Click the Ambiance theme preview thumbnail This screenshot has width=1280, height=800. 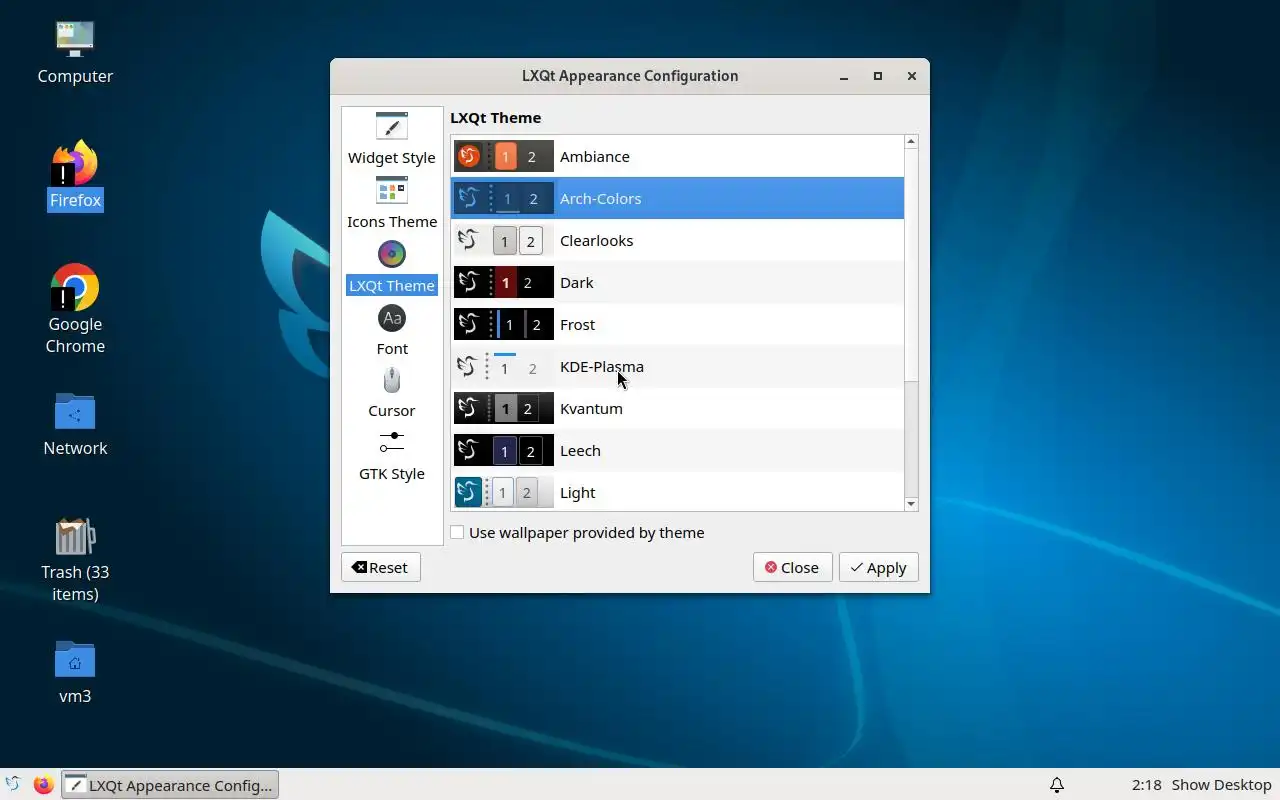[x=504, y=156]
